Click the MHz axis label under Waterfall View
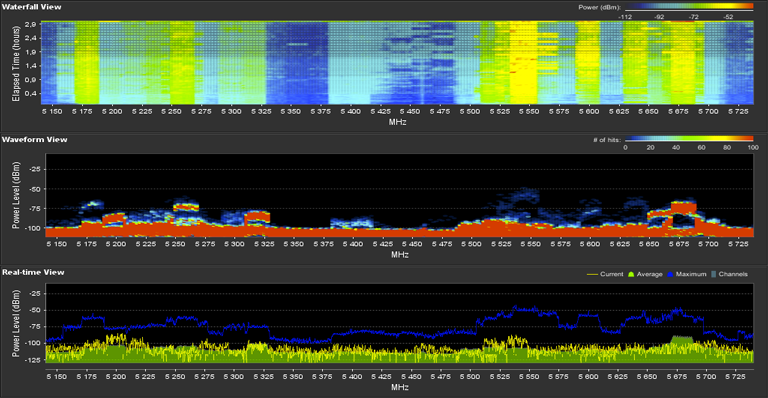Viewport: 768px width, 398px height. [397, 122]
